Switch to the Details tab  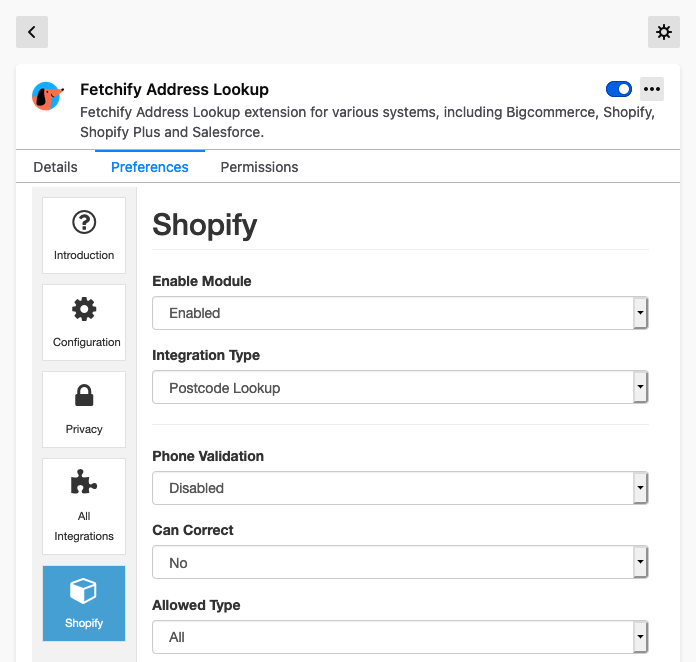55,167
